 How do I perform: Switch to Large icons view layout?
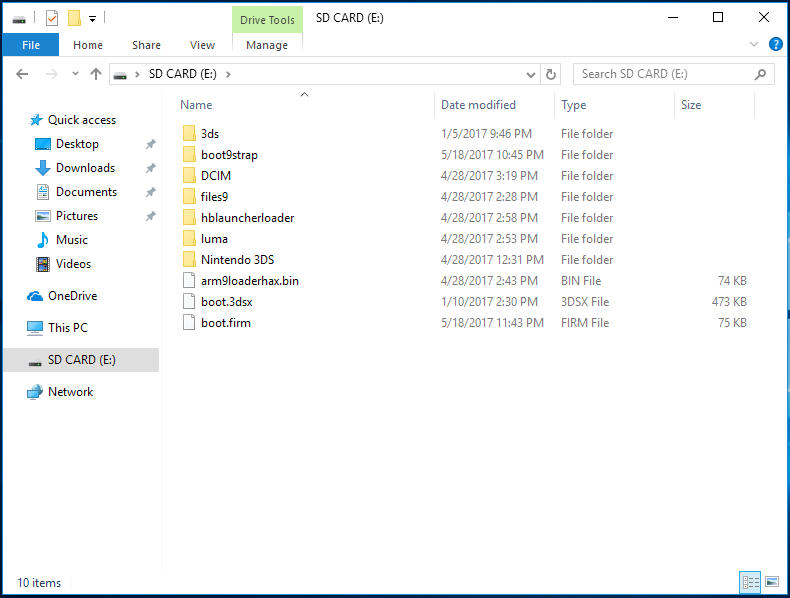(x=772, y=582)
